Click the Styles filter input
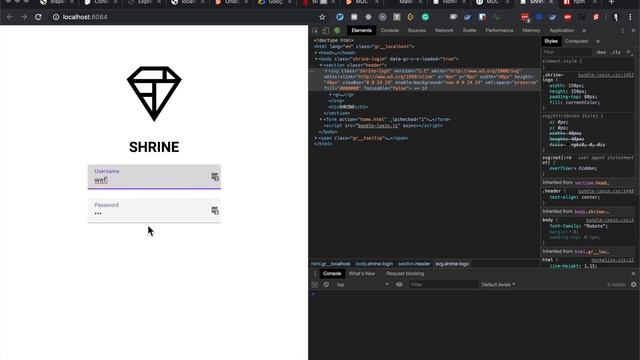The image size is (640, 360). click(x=567, y=52)
